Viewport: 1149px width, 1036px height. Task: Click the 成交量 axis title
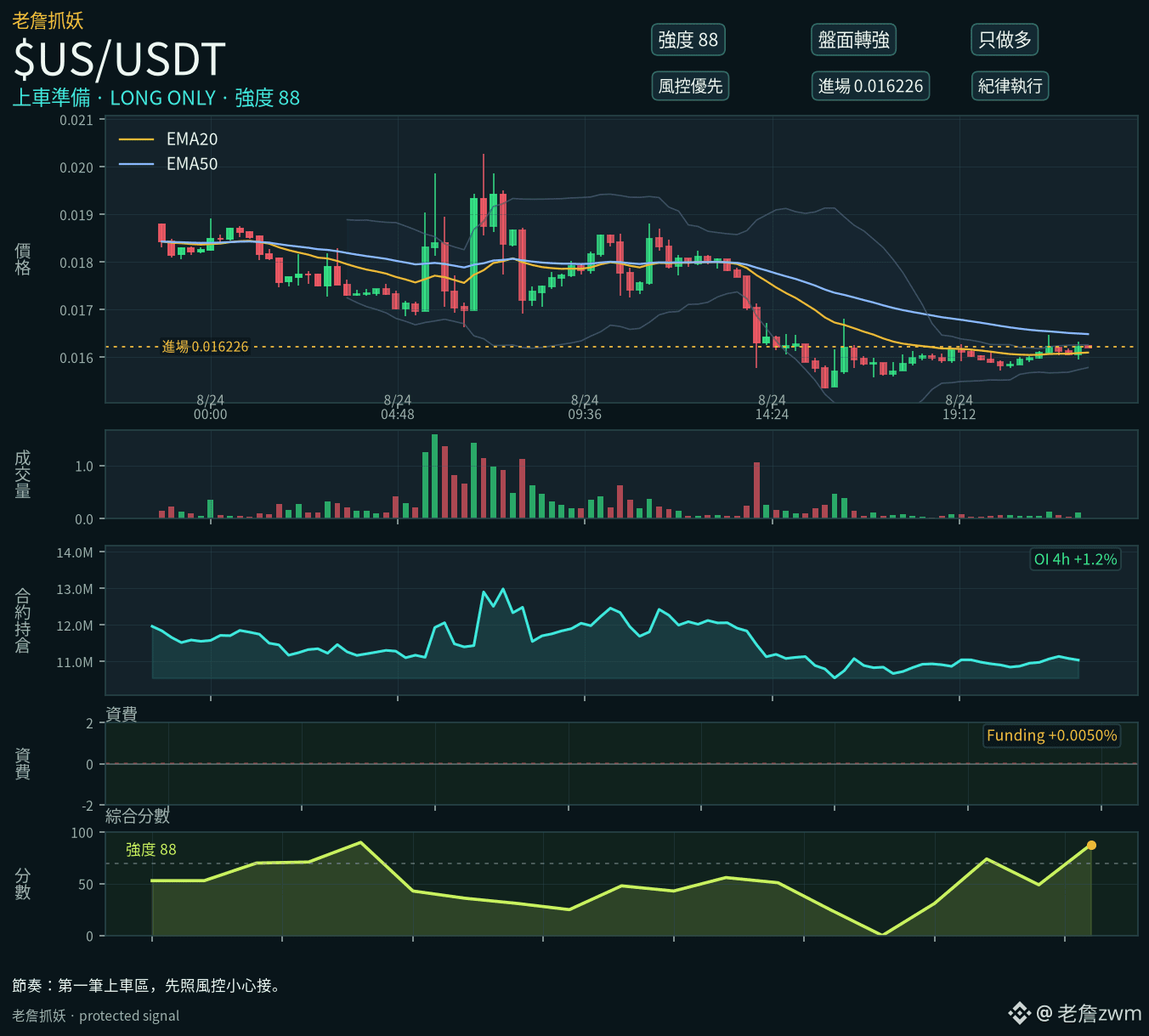tap(23, 475)
